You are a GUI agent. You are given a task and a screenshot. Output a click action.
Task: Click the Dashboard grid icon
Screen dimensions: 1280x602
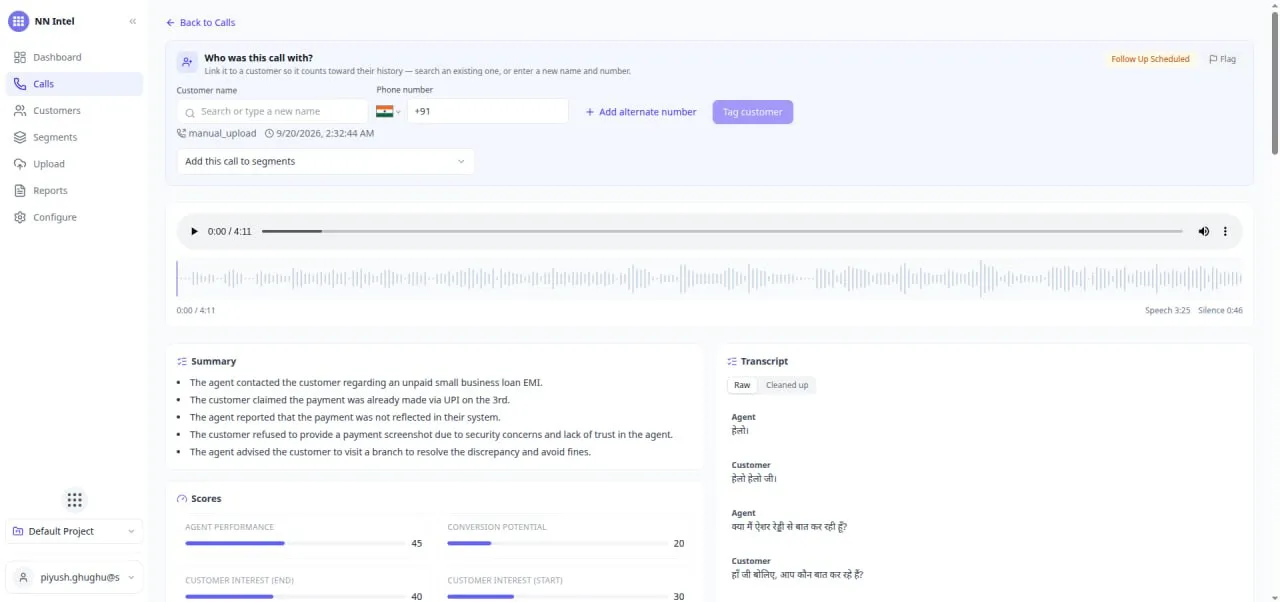[x=20, y=57]
